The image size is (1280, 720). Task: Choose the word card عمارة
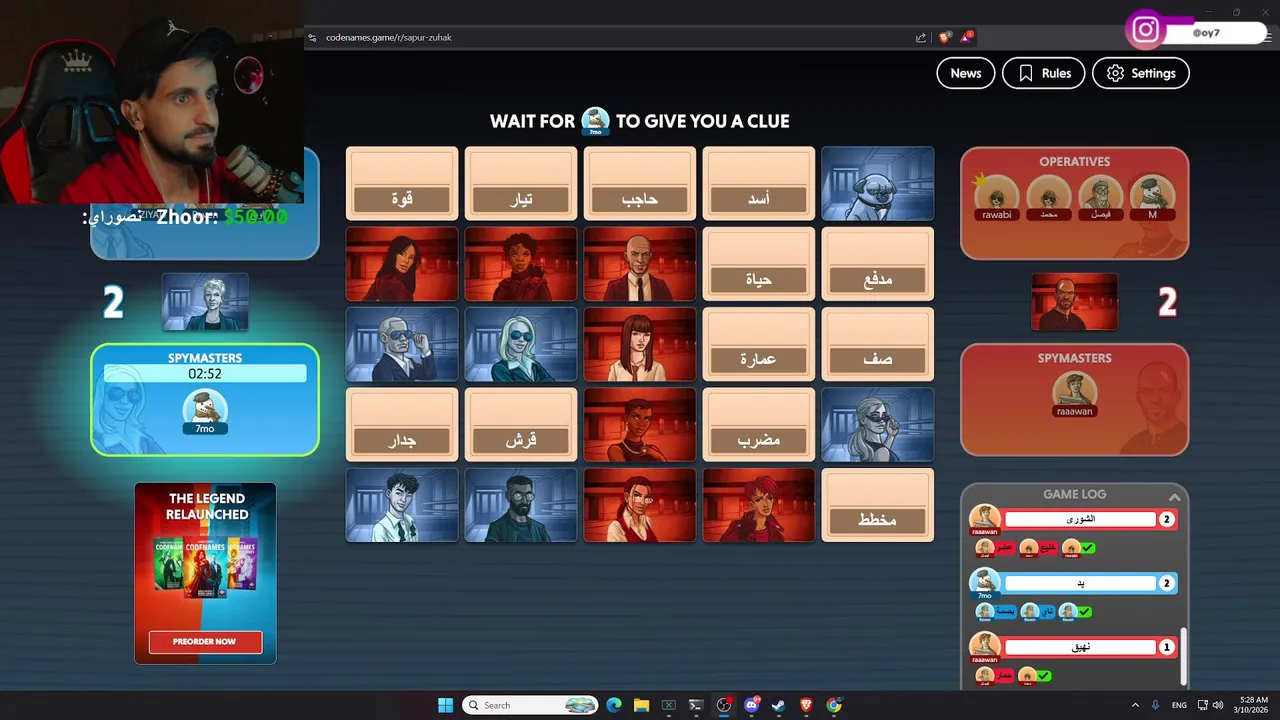[x=759, y=344]
